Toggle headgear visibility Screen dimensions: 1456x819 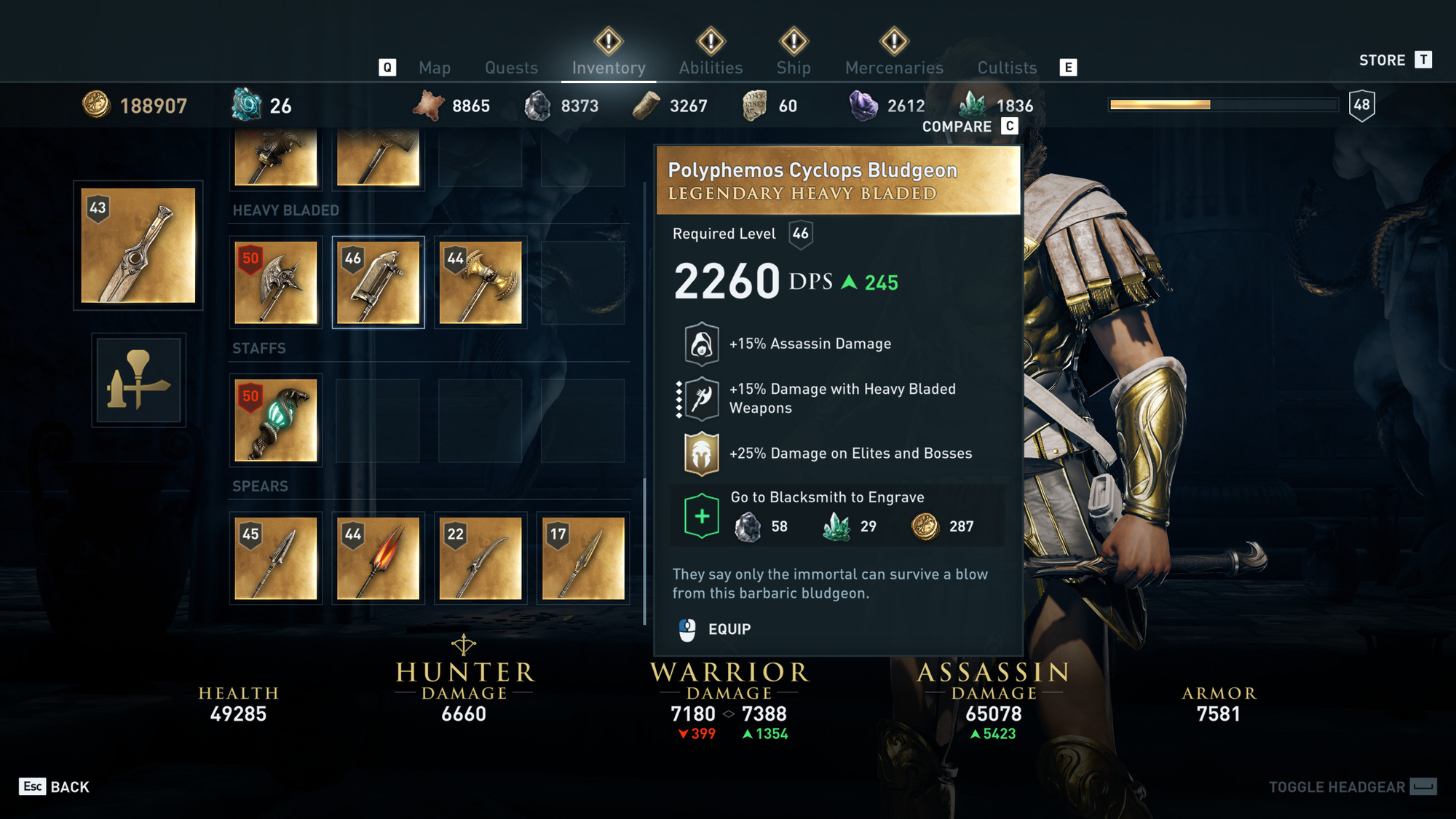pyautogui.click(x=1352, y=787)
